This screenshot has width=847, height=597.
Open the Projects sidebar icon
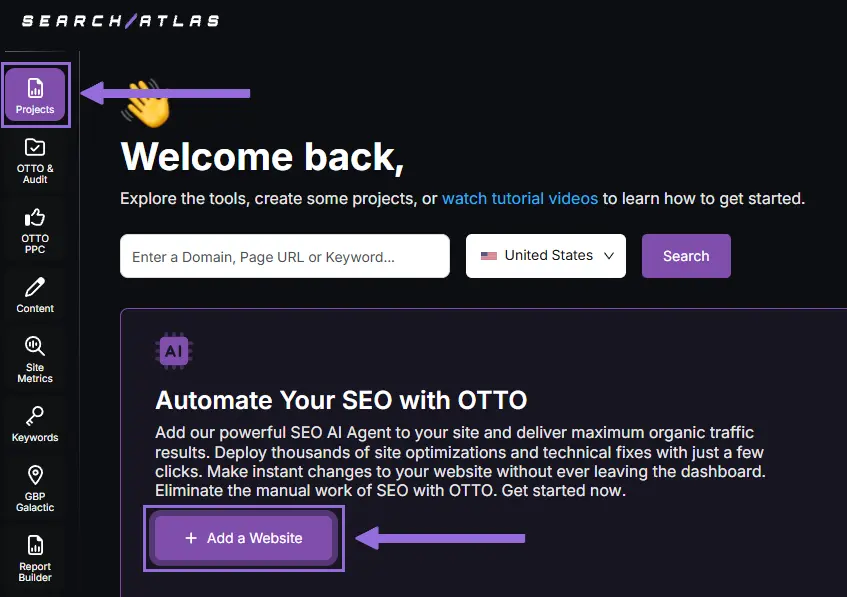35,96
